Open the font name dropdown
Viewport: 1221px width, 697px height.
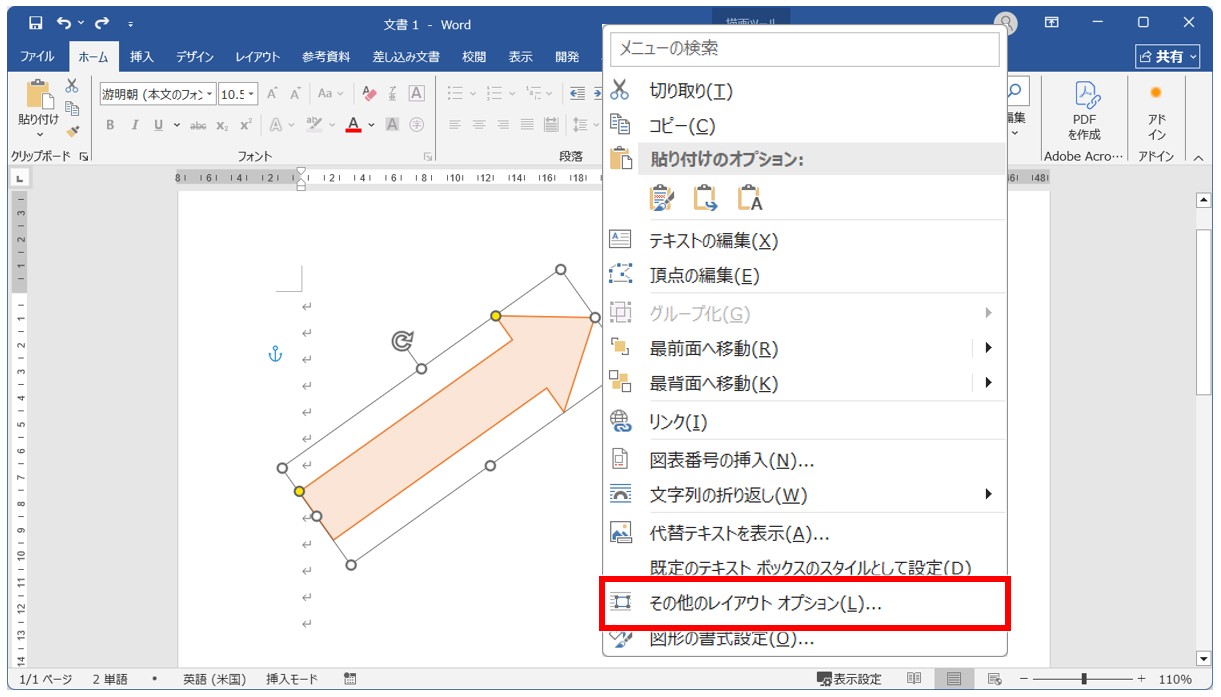point(210,94)
